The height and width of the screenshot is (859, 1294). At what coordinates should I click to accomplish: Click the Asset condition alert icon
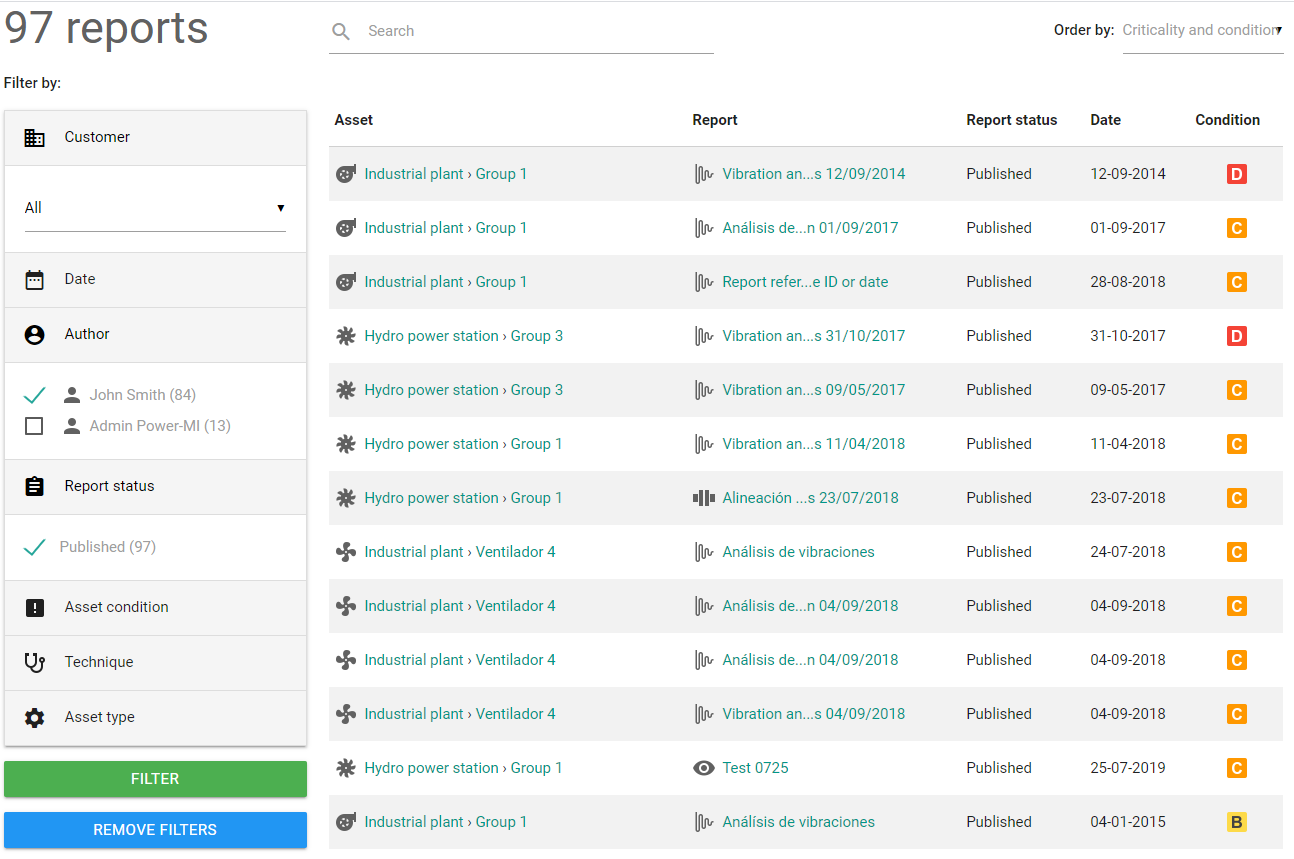pos(35,608)
